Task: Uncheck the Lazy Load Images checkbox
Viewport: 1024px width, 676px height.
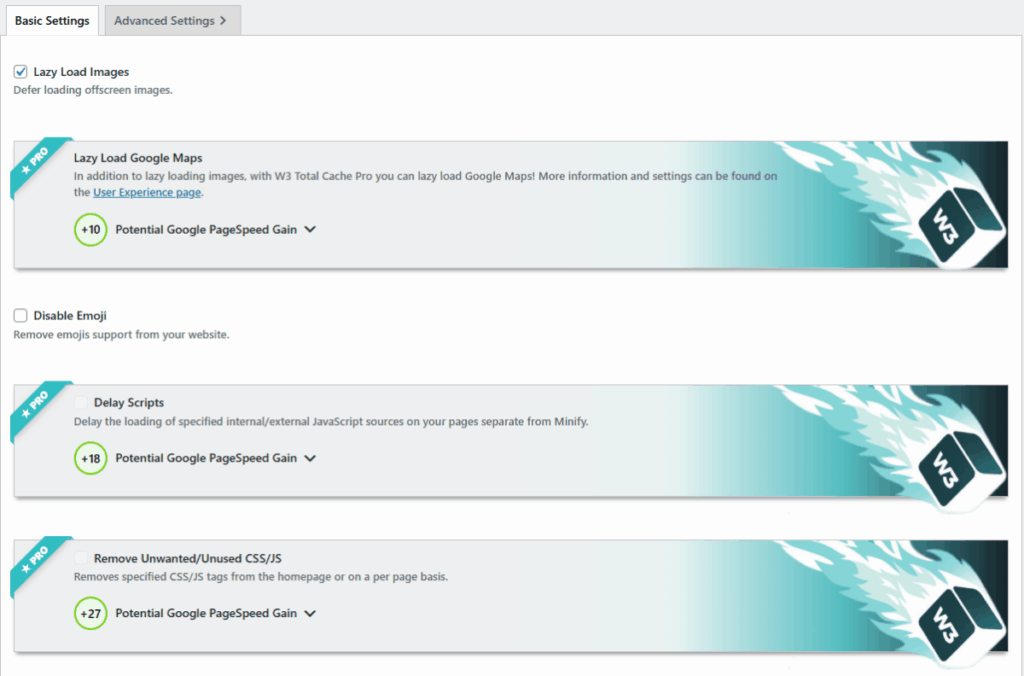Action: click(x=21, y=72)
